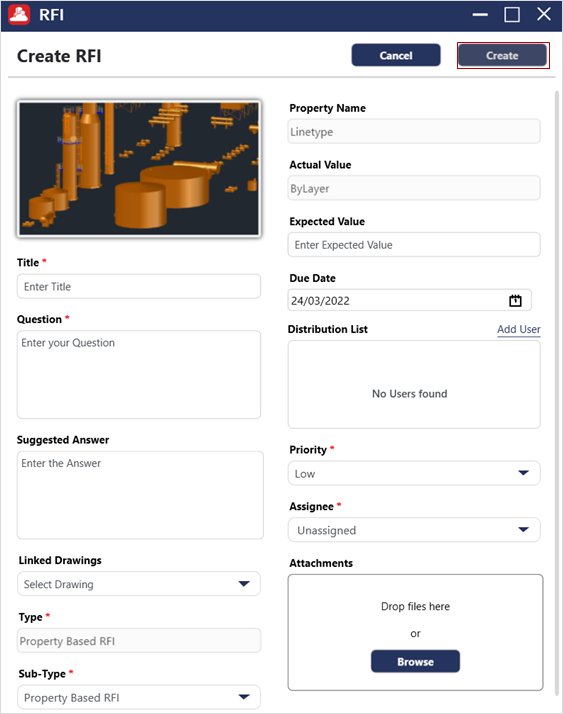Viewport: 563px width, 714px height.
Task: Click the Cancel button
Action: point(396,55)
